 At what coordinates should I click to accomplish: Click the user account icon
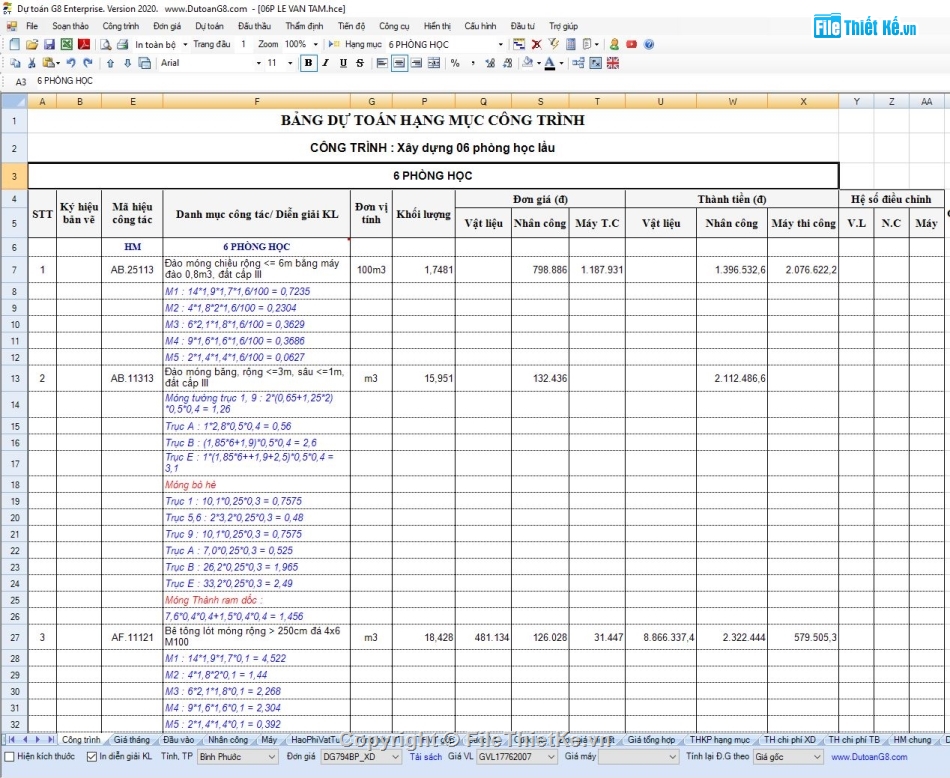pos(614,44)
